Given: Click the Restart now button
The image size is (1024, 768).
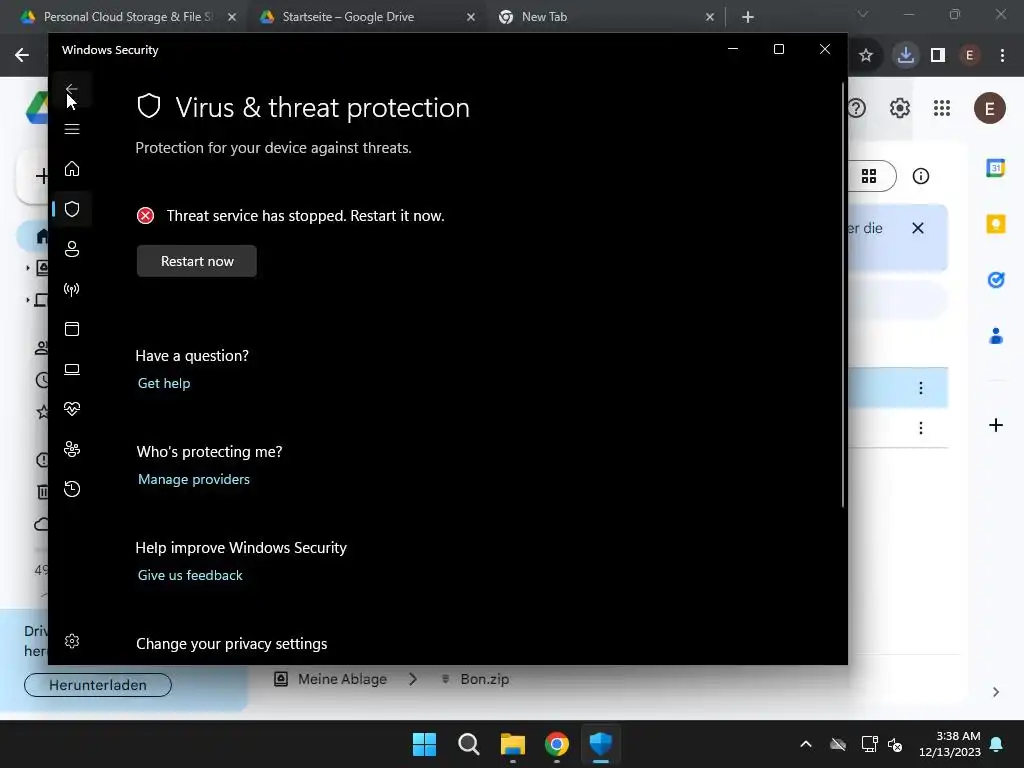Looking at the screenshot, I should pos(197,261).
